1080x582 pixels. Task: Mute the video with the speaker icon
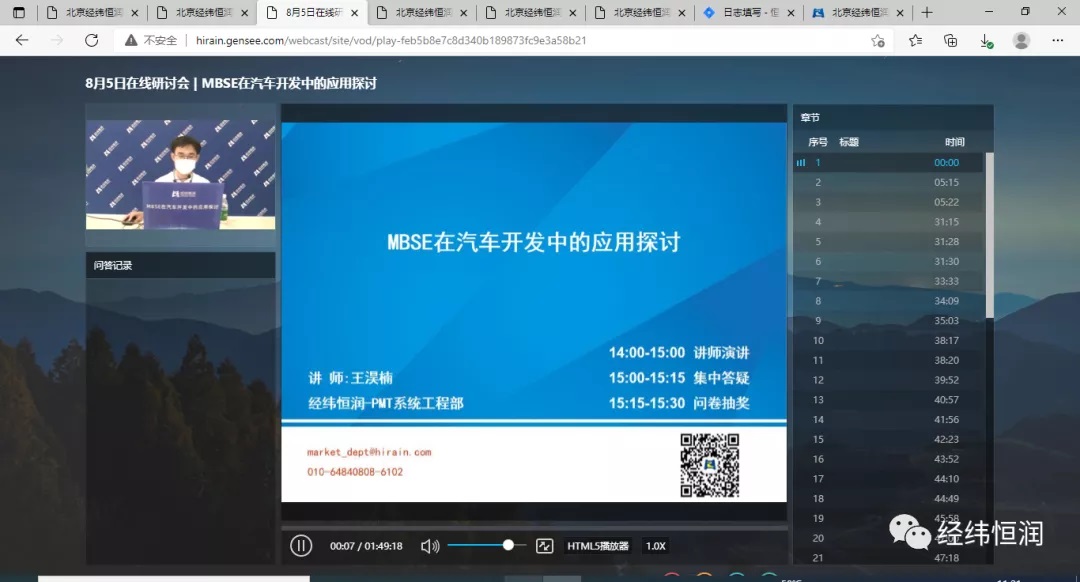pyautogui.click(x=430, y=546)
